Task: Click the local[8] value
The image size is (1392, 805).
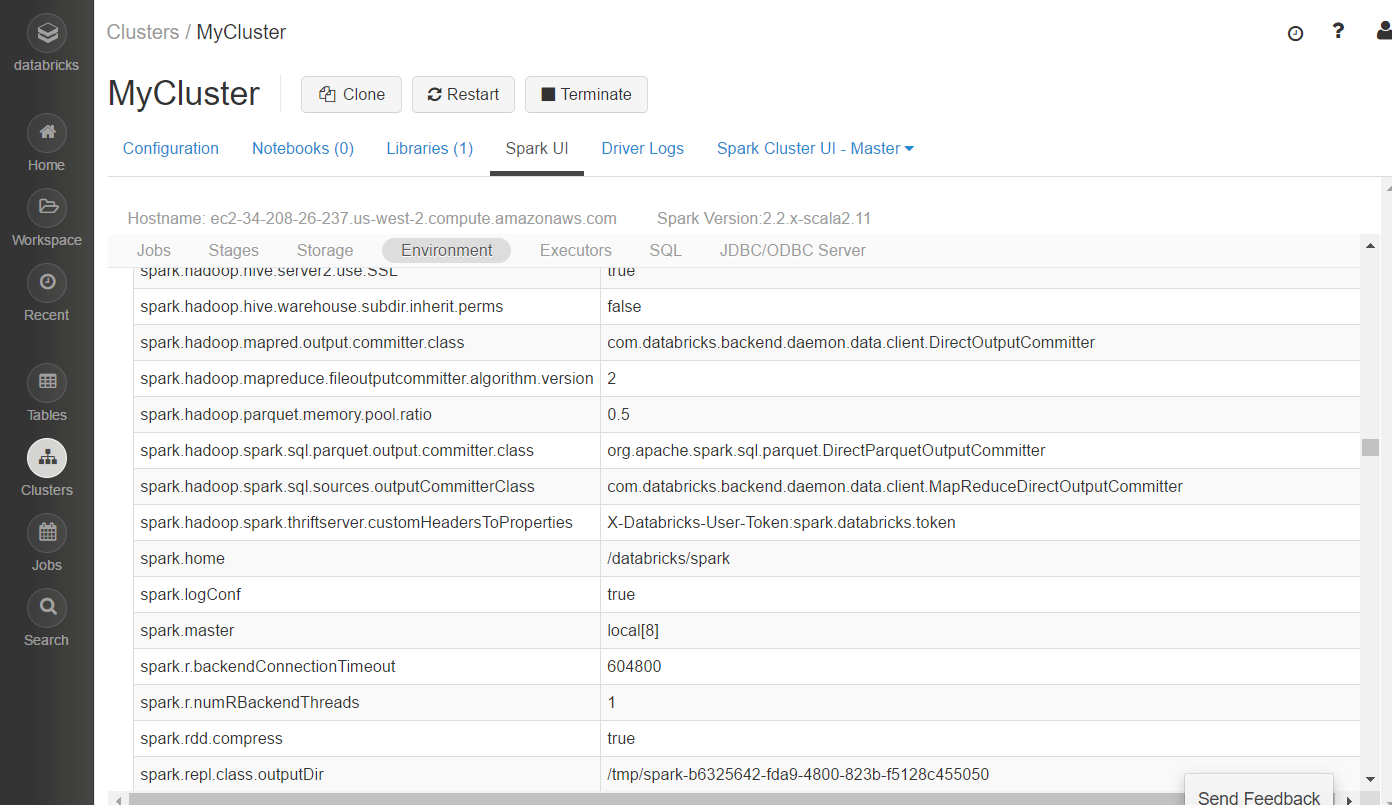Action: pos(632,630)
